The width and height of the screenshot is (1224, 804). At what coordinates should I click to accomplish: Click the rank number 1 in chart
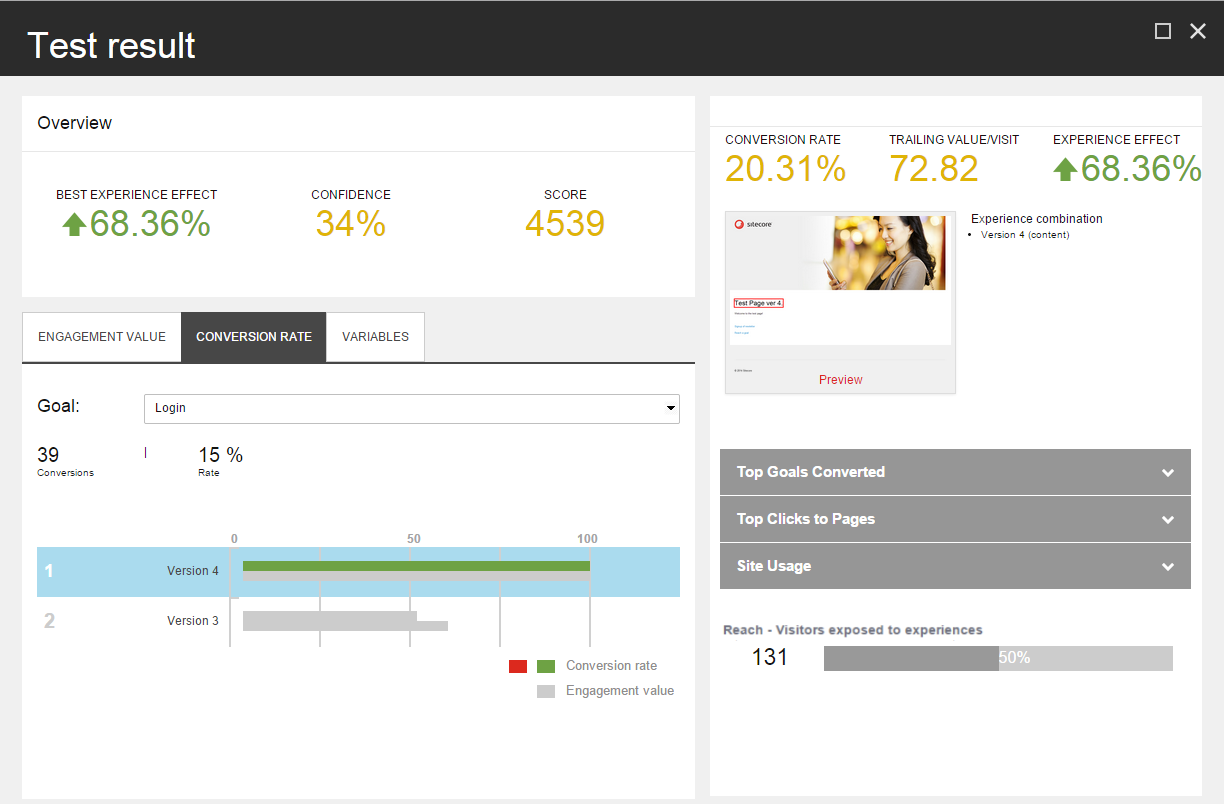click(49, 572)
